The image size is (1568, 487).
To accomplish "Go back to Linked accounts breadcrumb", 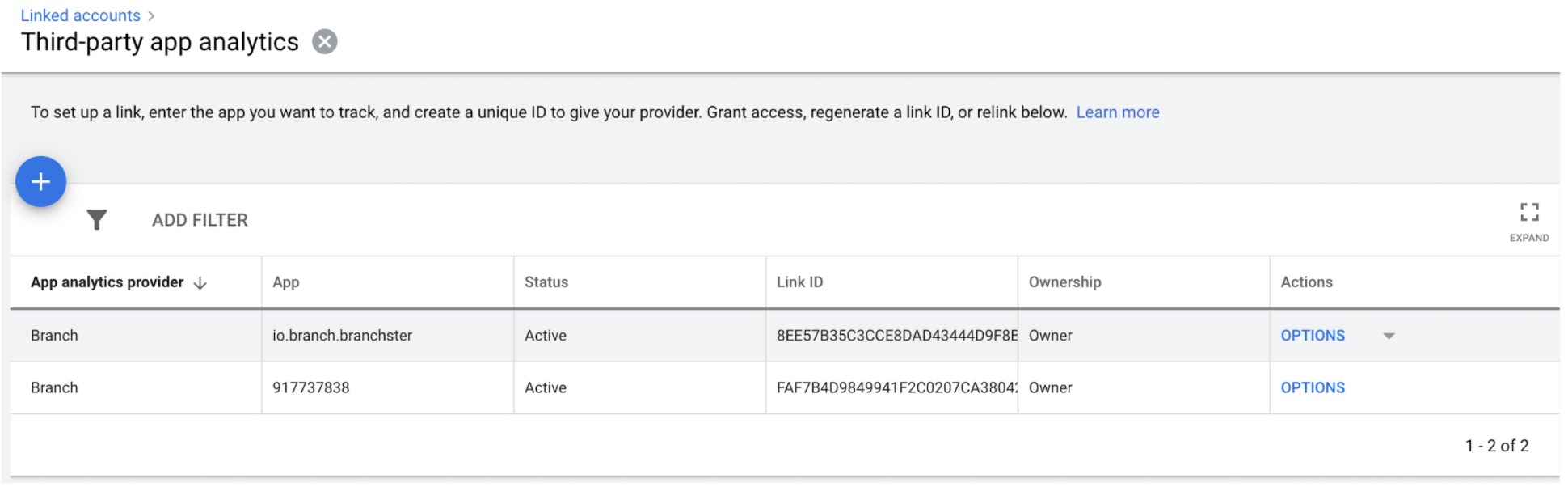I will point(80,15).
